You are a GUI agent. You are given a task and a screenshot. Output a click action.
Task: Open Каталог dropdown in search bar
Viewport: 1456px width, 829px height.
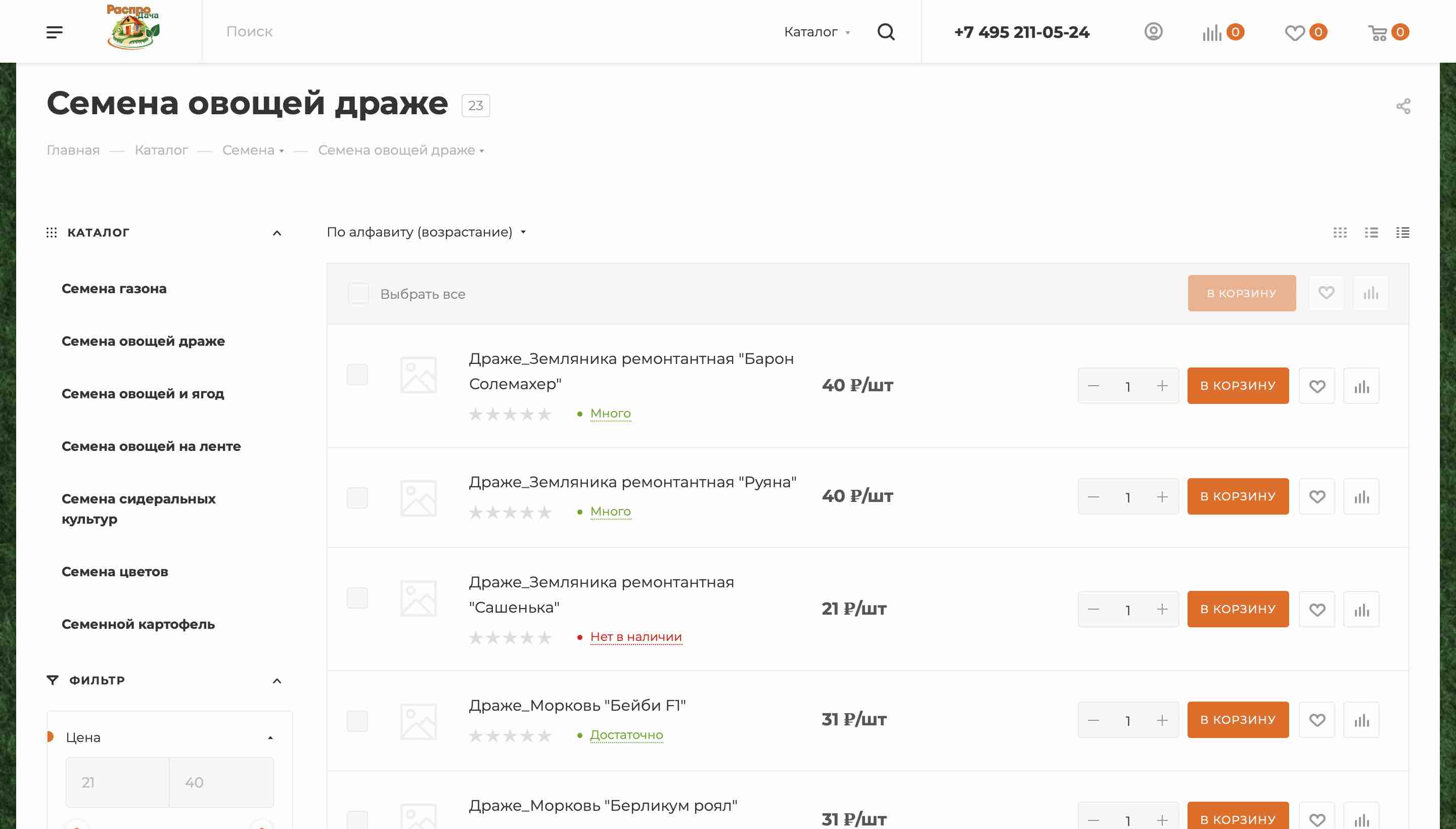(816, 32)
